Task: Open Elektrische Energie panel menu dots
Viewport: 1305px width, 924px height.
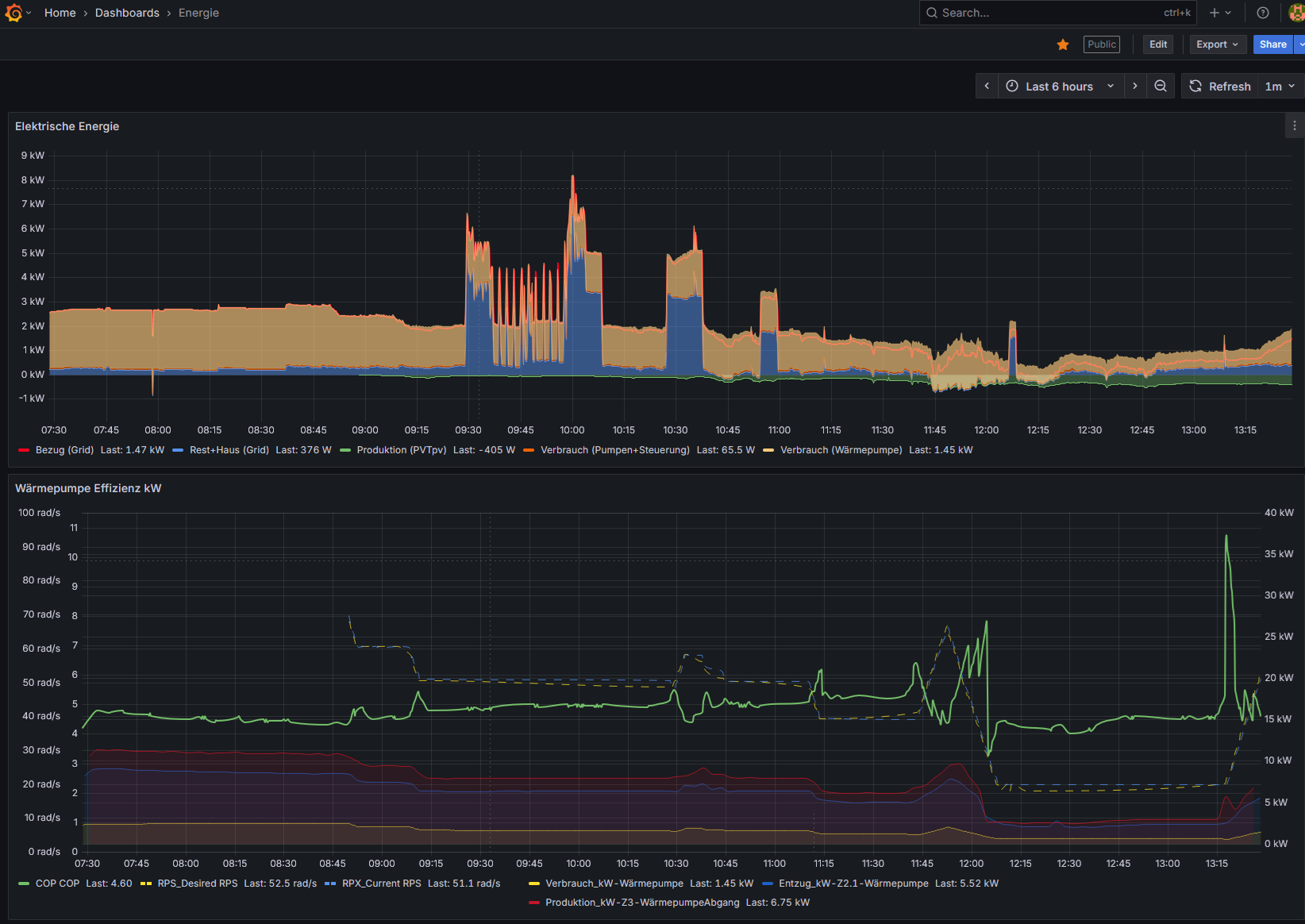Action: tap(1294, 126)
